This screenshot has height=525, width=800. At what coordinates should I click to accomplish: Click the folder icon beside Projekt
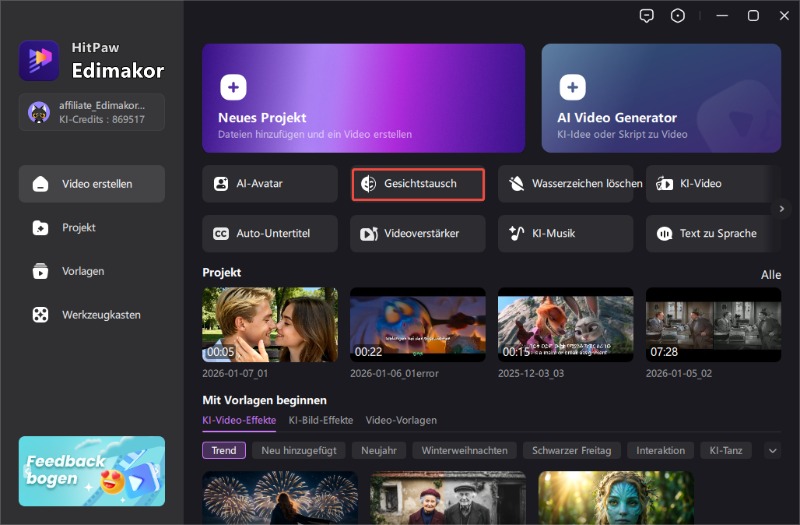click(40, 228)
